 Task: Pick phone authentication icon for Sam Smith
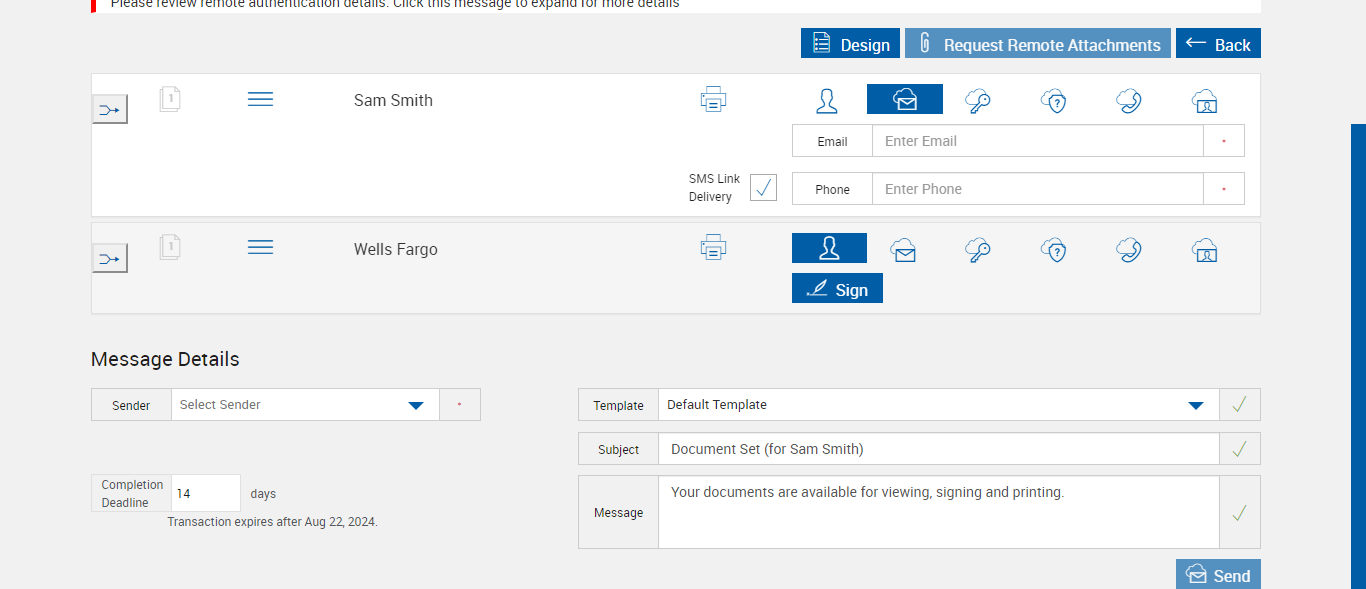[1129, 100]
